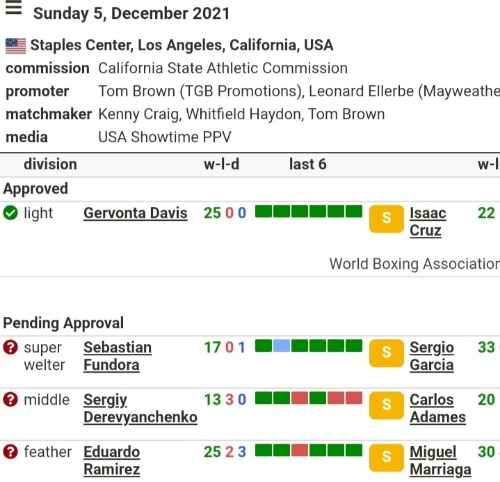Click the pending icon on the feather bout
500x482 pixels.
(x=11, y=452)
